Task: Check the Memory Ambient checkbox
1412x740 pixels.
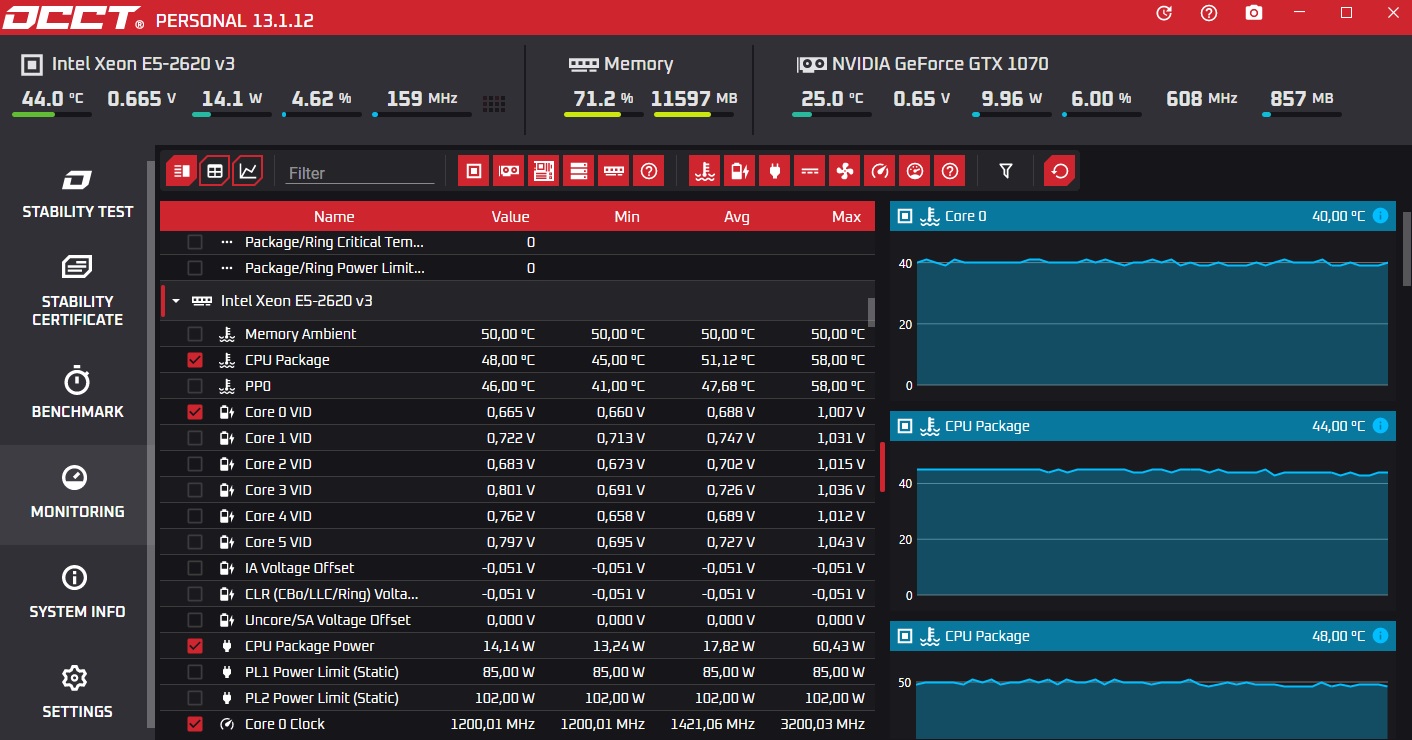Action: (195, 334)
